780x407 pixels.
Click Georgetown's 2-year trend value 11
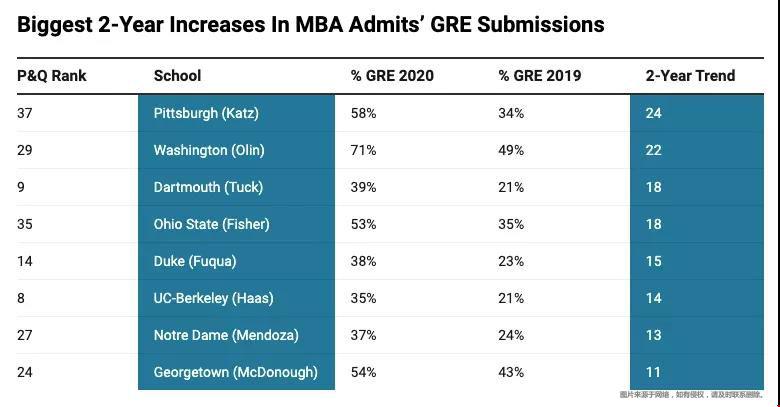[653, 372]
